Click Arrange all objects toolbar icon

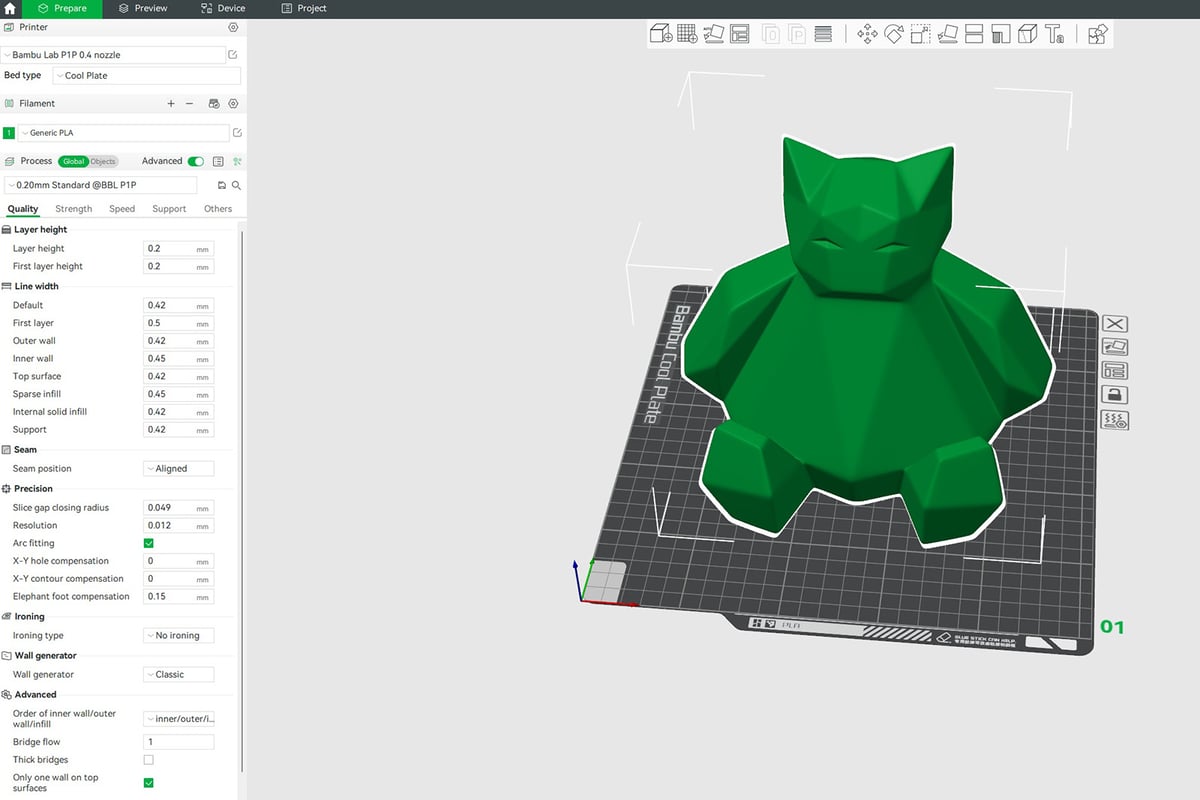pos(740,34)
